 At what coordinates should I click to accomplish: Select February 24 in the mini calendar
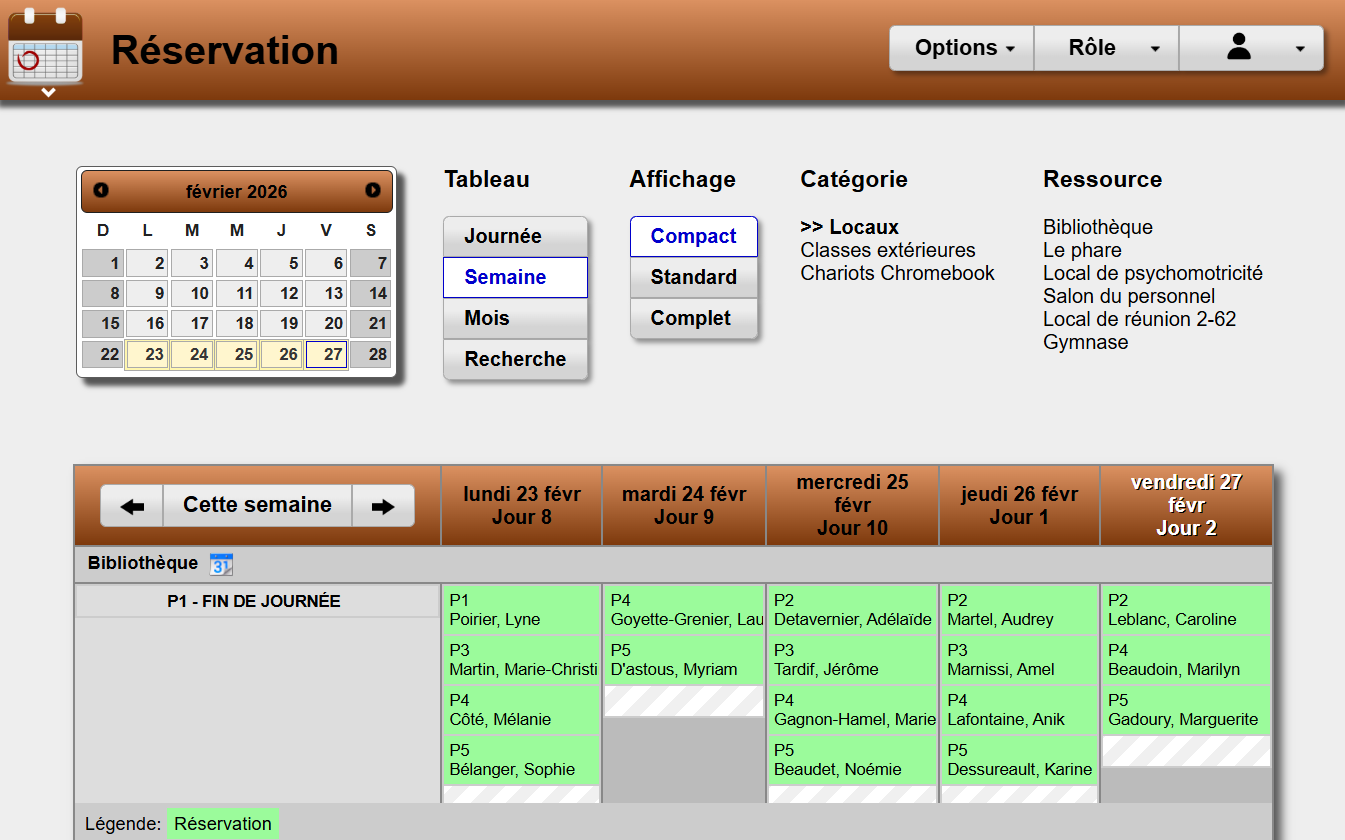(x=192, y=354)
